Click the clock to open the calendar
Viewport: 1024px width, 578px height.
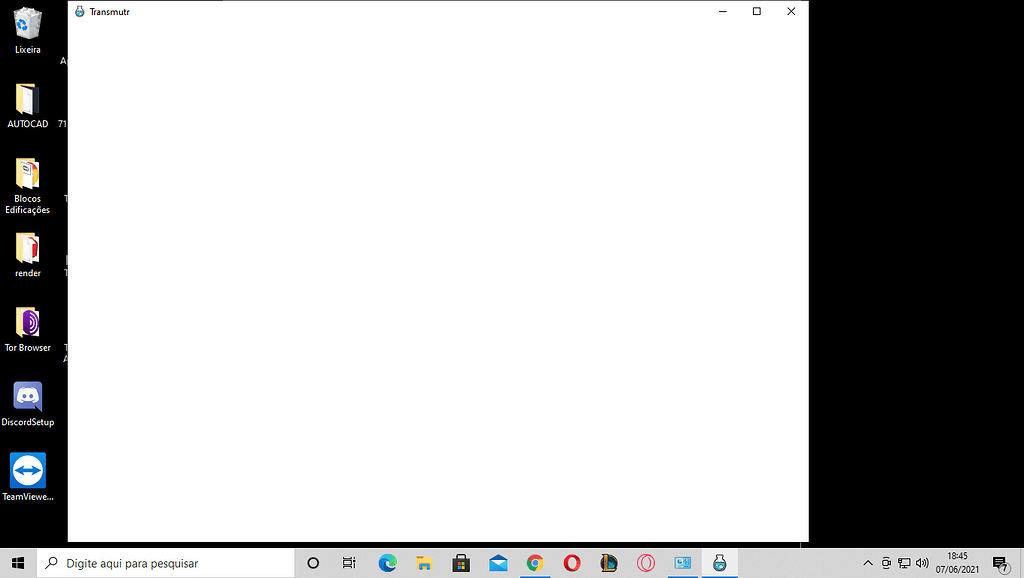pyautogui.click(x=957, y=563)
